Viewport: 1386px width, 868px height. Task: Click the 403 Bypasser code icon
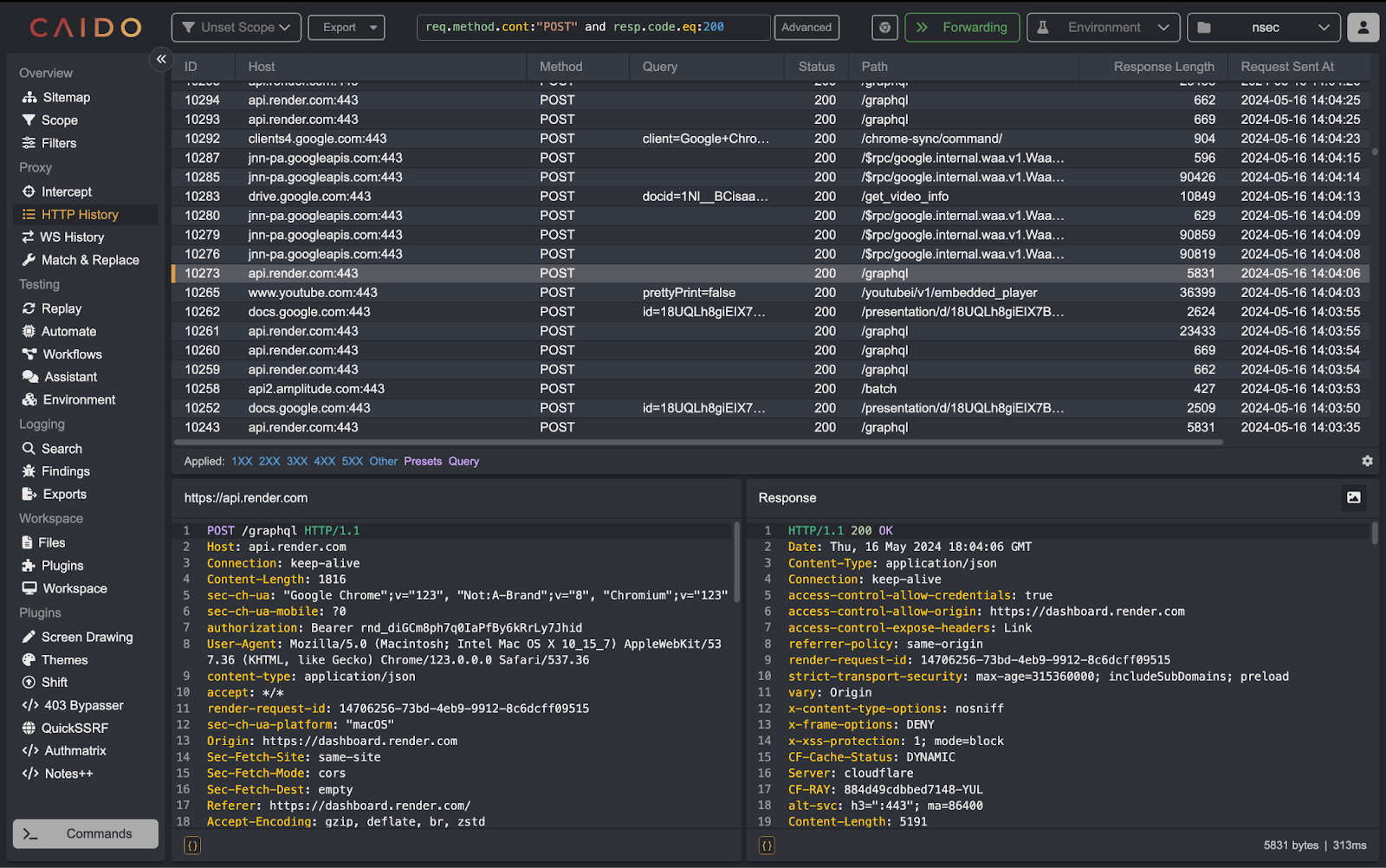click(x=30, y=705)
